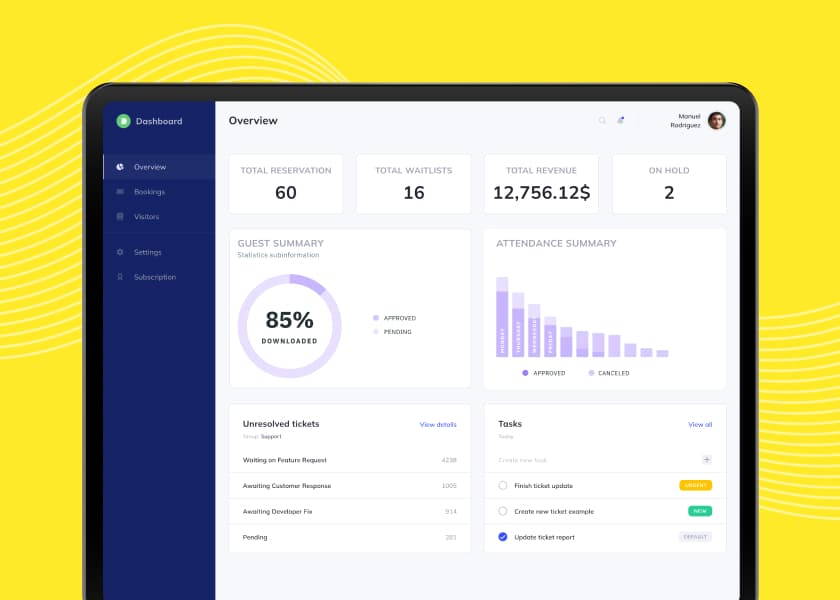
Task: Click View all in Tasks panel
Action: coord(700,425)
